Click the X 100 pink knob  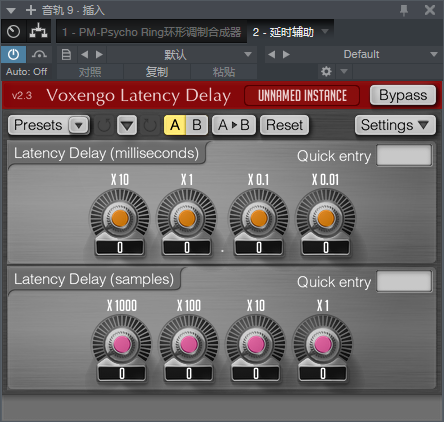click(x=189, y=344)
